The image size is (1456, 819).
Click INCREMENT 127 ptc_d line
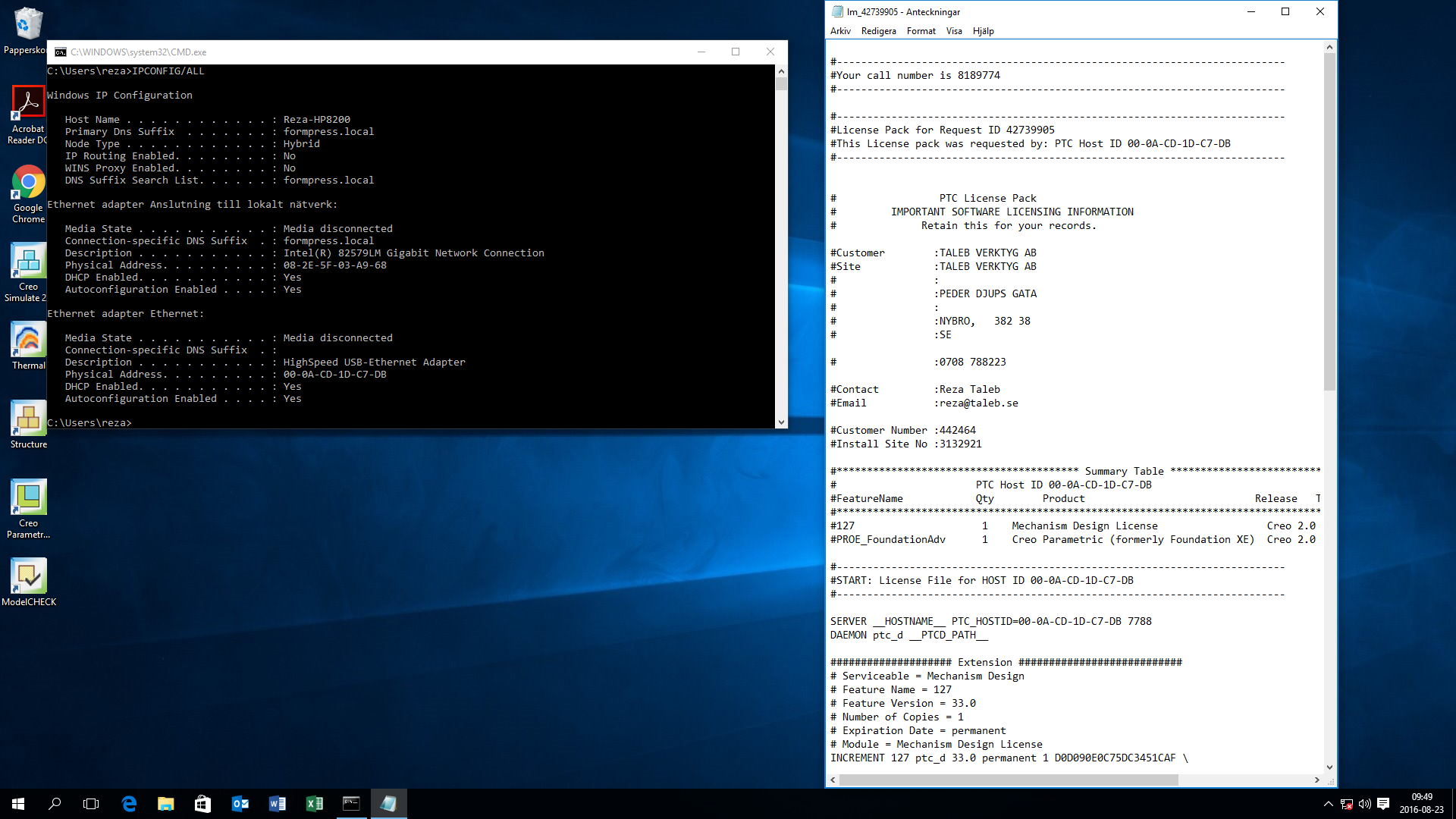tap(1009, 758)
